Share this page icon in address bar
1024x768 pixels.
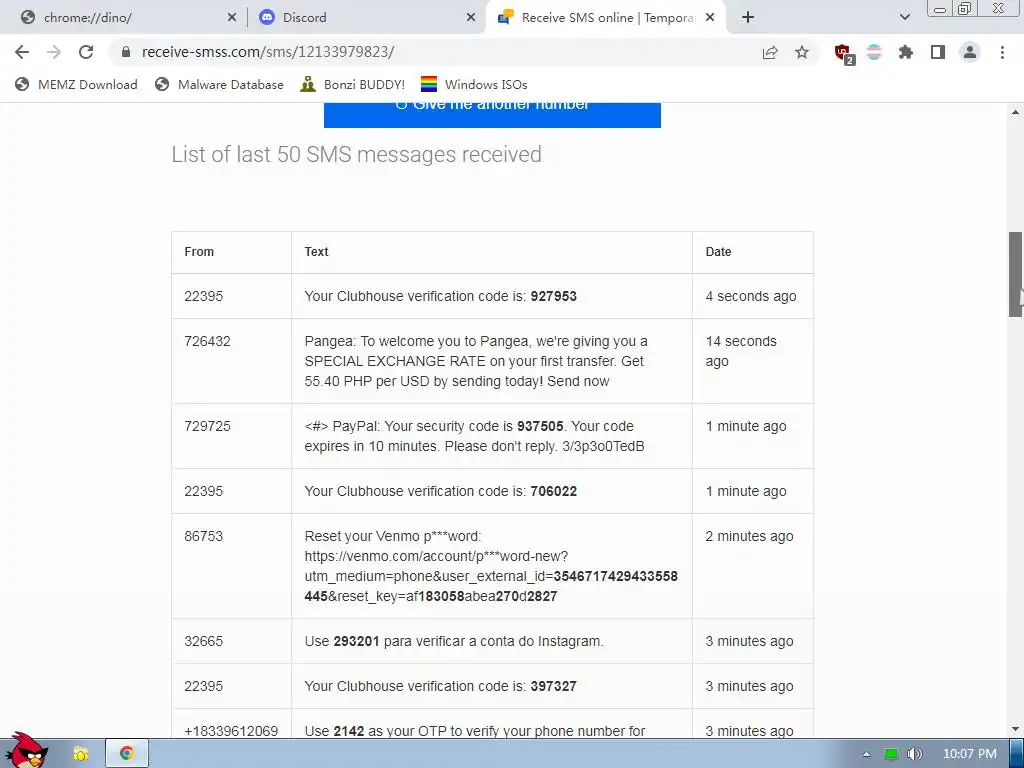pos(770,52)
